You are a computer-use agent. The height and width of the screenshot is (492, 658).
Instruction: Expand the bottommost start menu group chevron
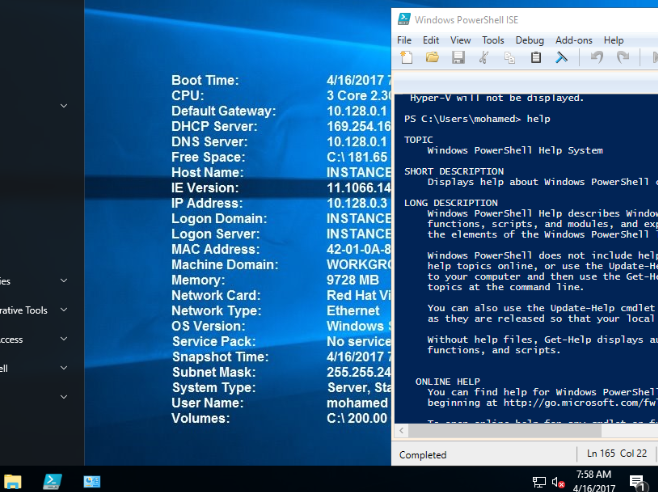tap(64, 397)
